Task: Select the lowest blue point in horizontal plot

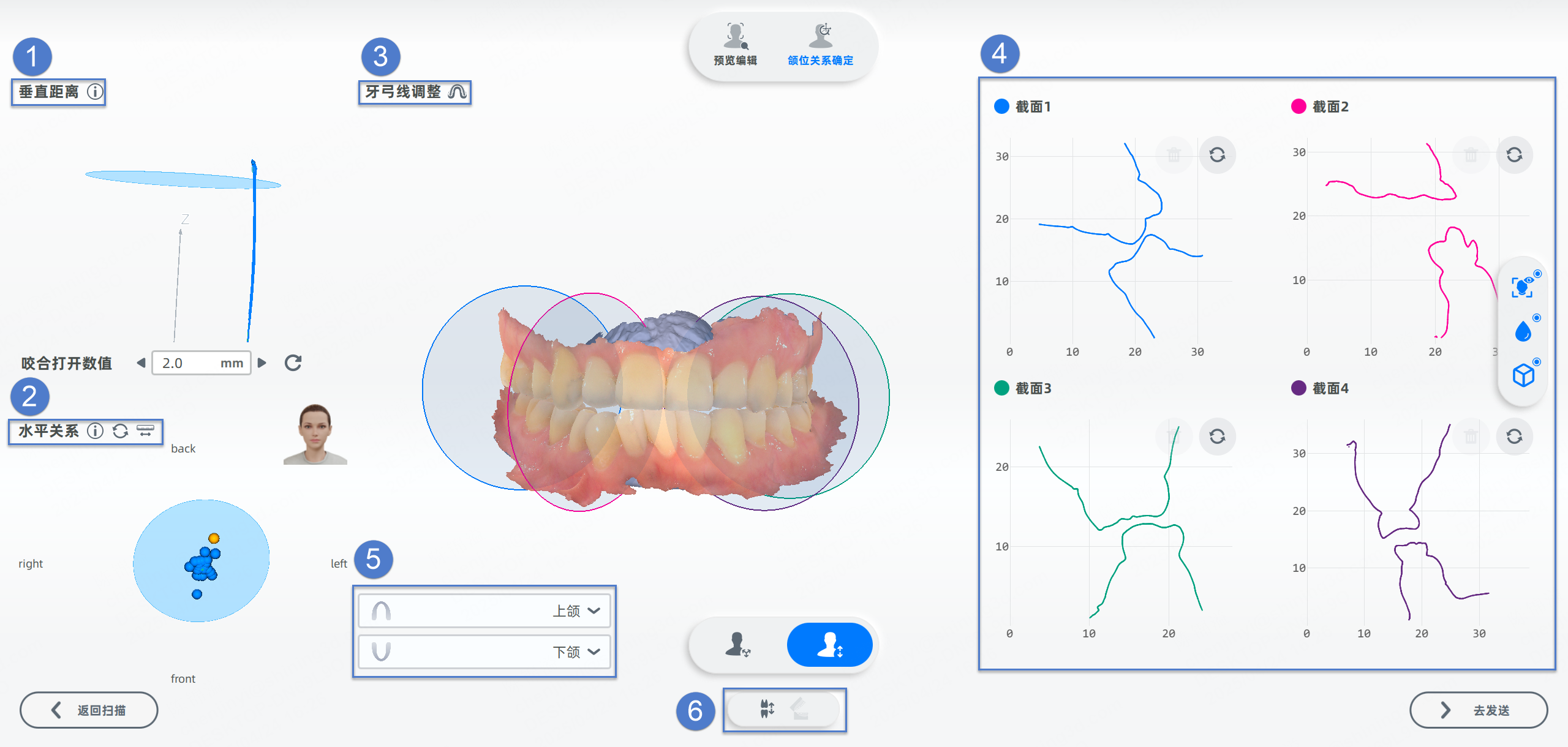Action: click(197, 594)
